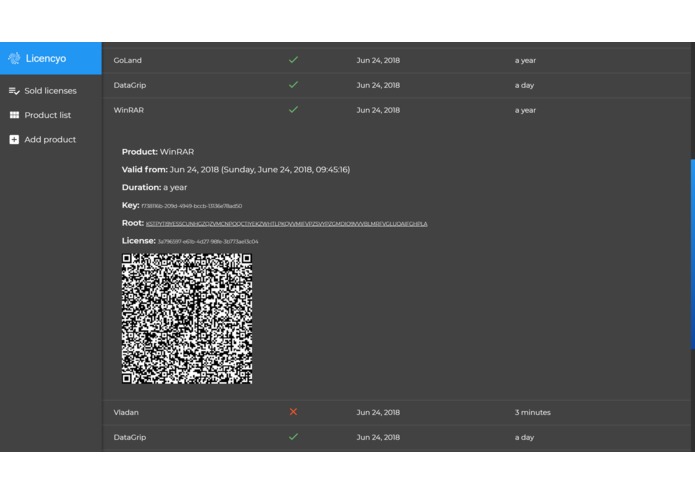Click the red cross in Vladan row

point(293,412)
